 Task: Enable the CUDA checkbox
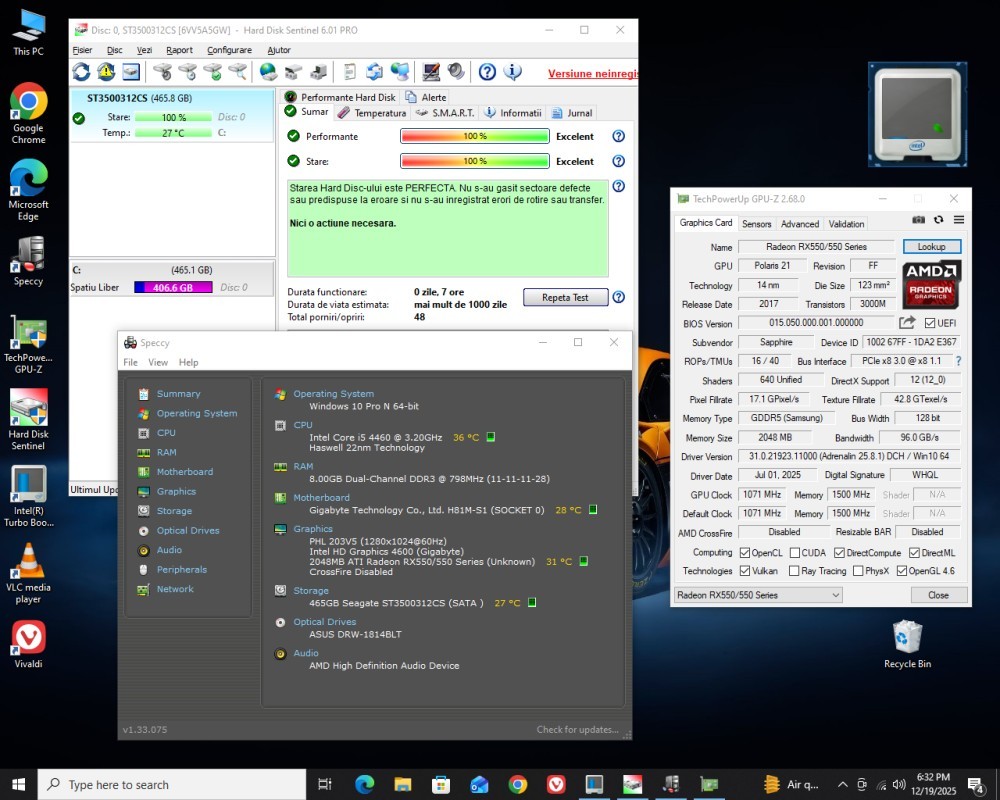794,552
